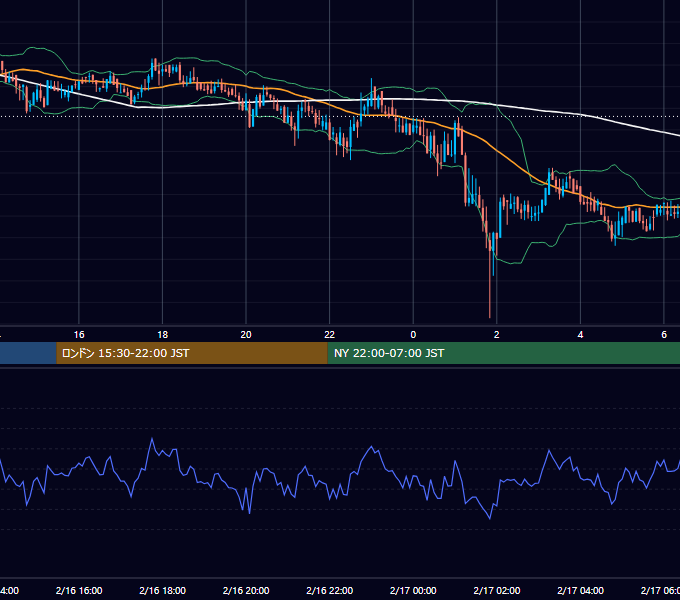680x600 pixels.
Task: Click the 2/16 22:00 time label
Action: [330, 590]
